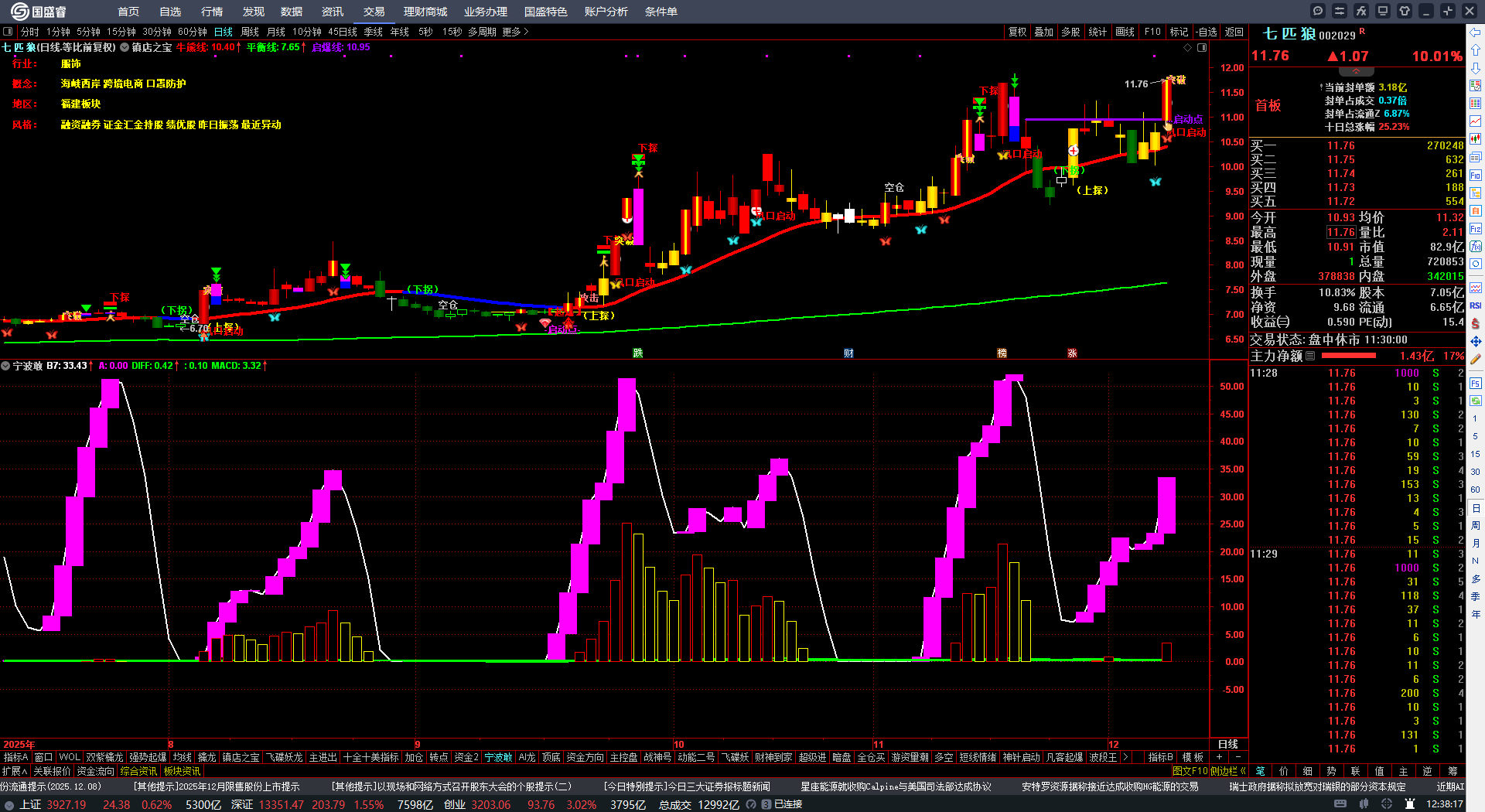
Task: Open the 指标B indicator group dropdown
Action: [1160, 757]
